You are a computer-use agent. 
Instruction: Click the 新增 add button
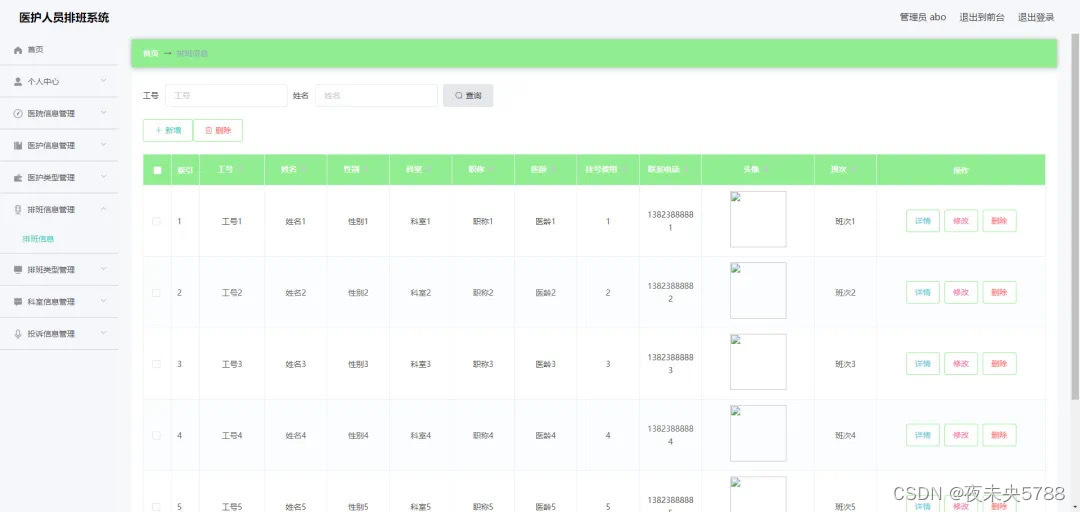(167, 130)
